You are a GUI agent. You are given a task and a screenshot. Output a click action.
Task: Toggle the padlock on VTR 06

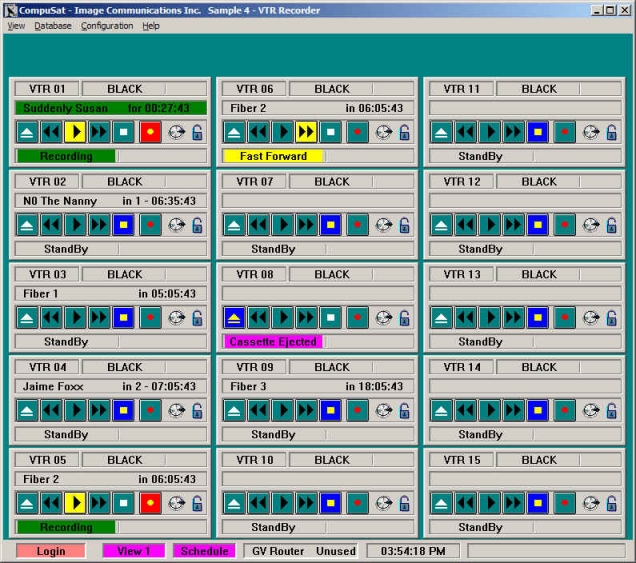pyautogui.click(x=405, y=132)
